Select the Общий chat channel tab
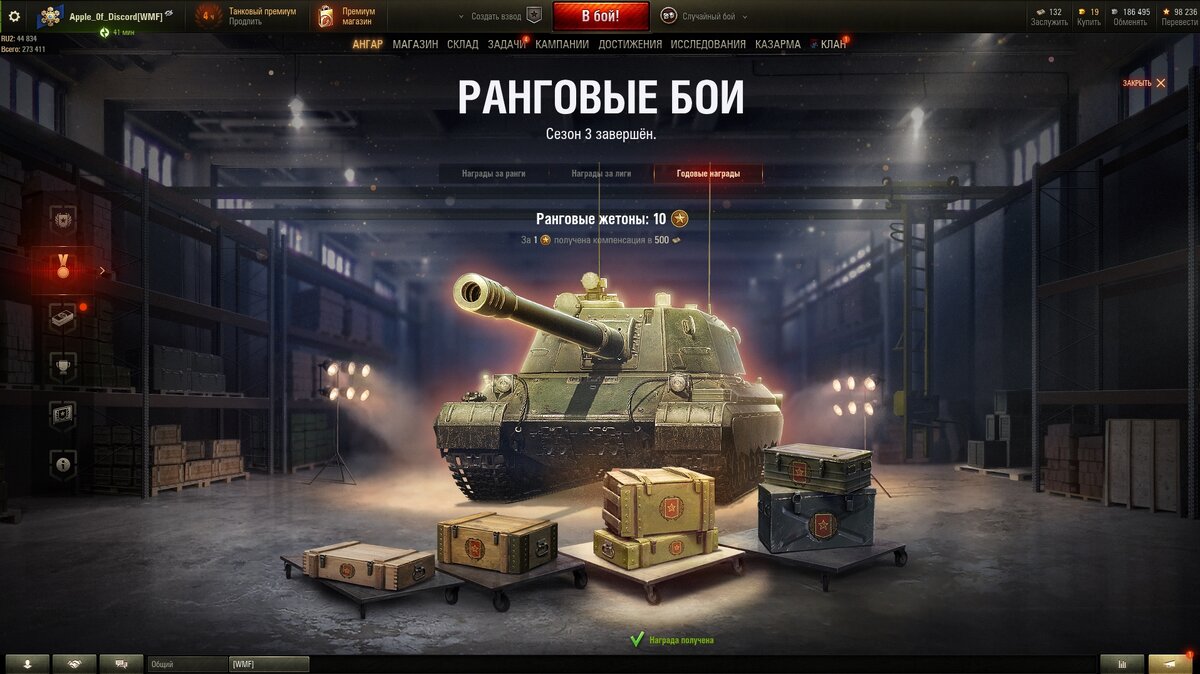This screenshot has width=1200, height=674. (x=187, y=664)
